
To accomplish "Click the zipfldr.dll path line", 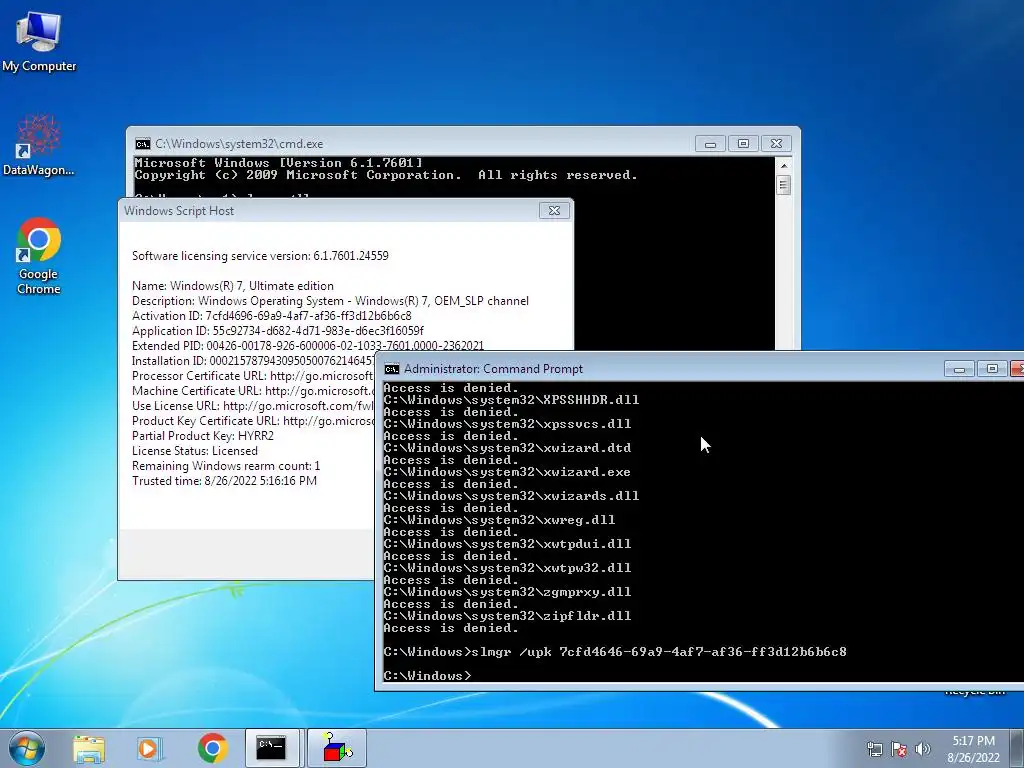I will (x=507, y=616).
